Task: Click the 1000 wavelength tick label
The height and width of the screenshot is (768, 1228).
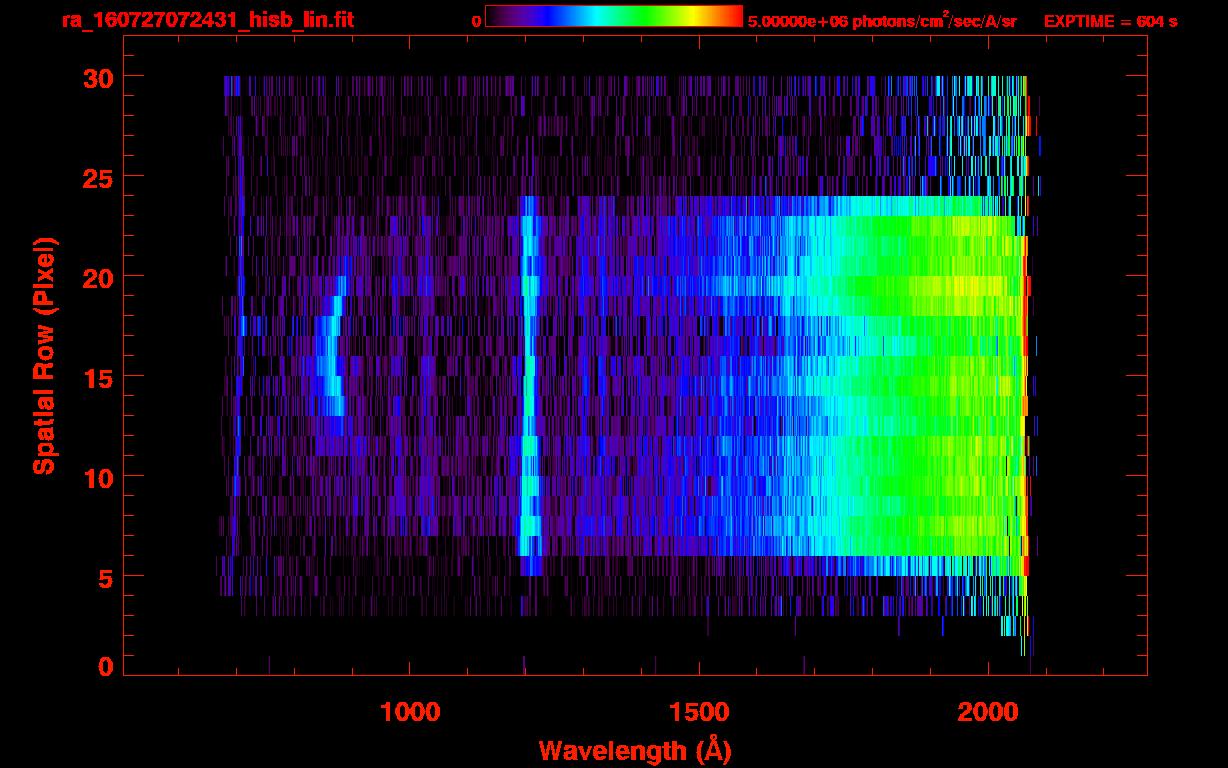Action: [410, 712]
